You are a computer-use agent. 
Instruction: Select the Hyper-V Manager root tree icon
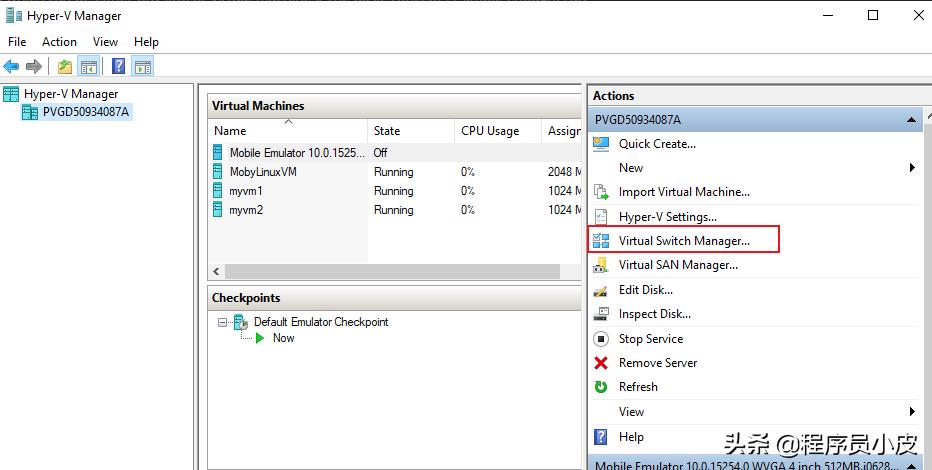tap(11, 94)
